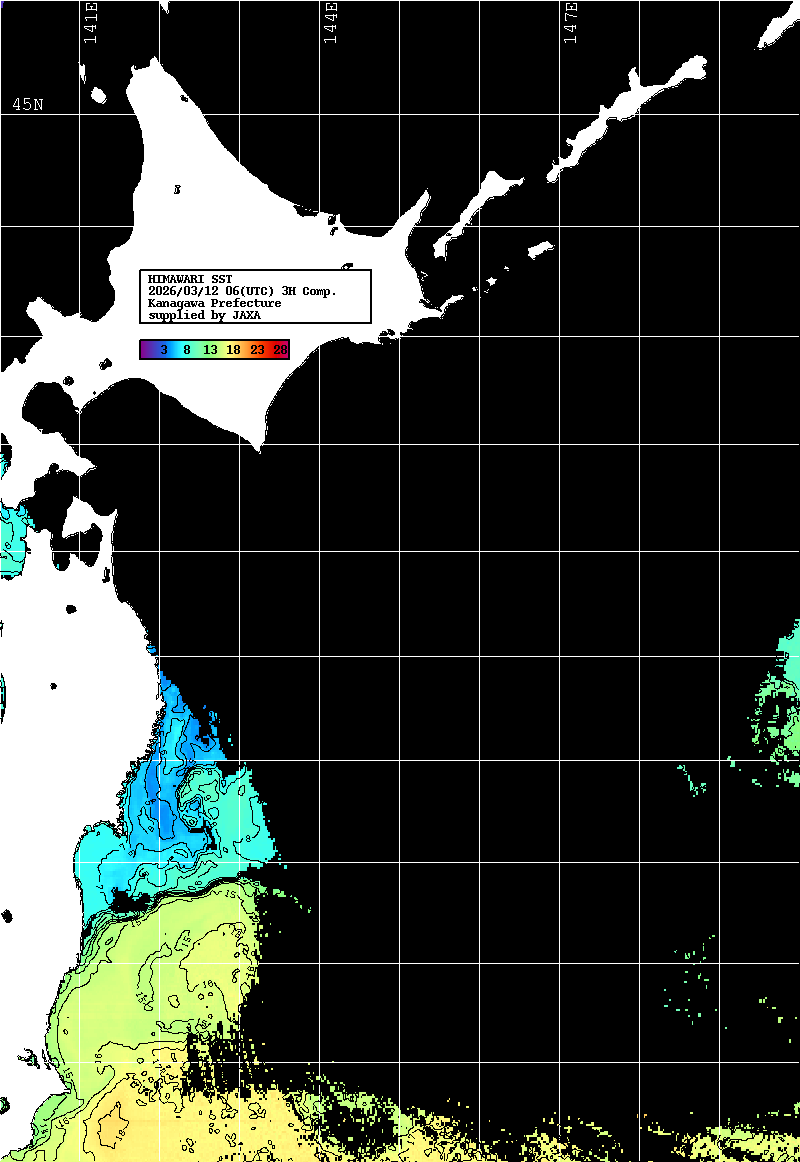This screenshot has height=1162, width=800.
Task: Select the red 28 end of the color scale
Action: (x=281, y=350)
